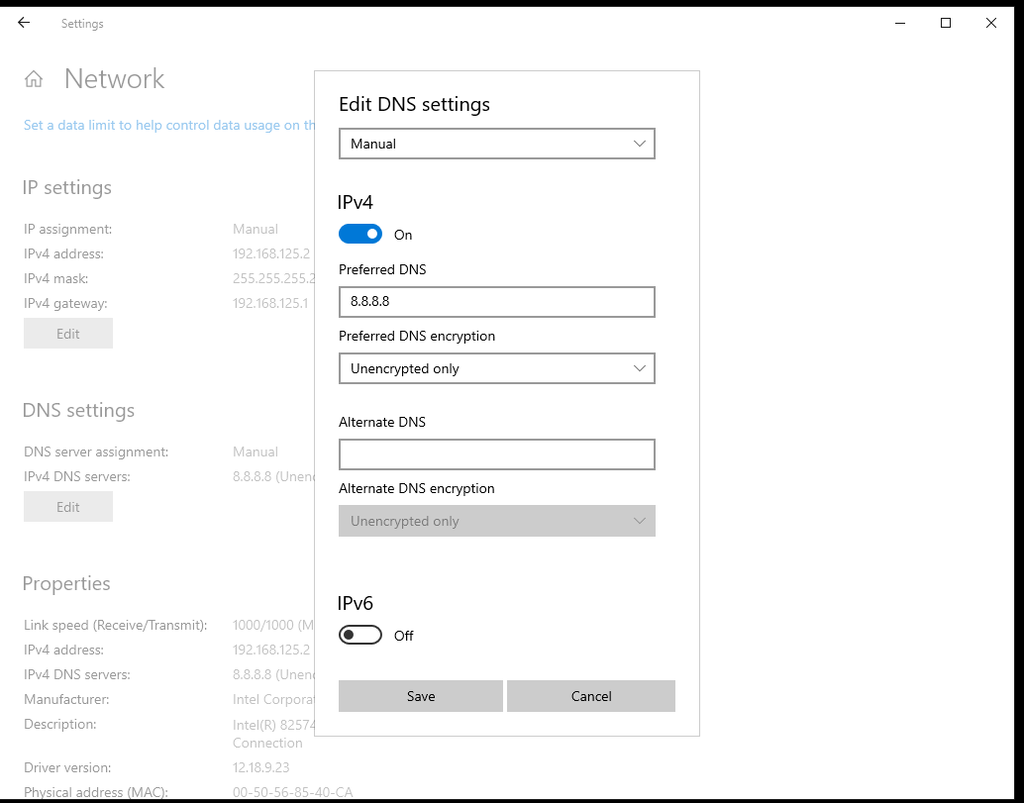The image size is (1024, 803).
Task: Click Edit under DNS settings
Action: tap(68, 507)
